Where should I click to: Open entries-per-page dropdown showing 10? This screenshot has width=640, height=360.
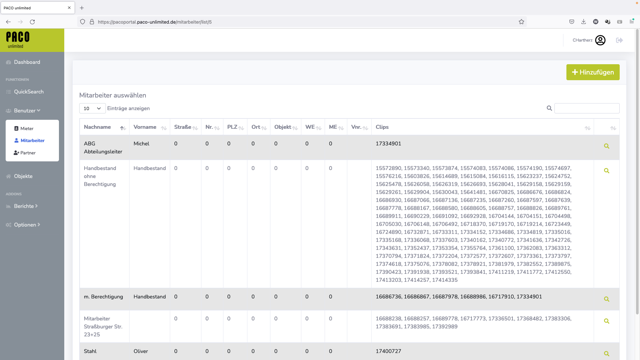click(92, 108)
